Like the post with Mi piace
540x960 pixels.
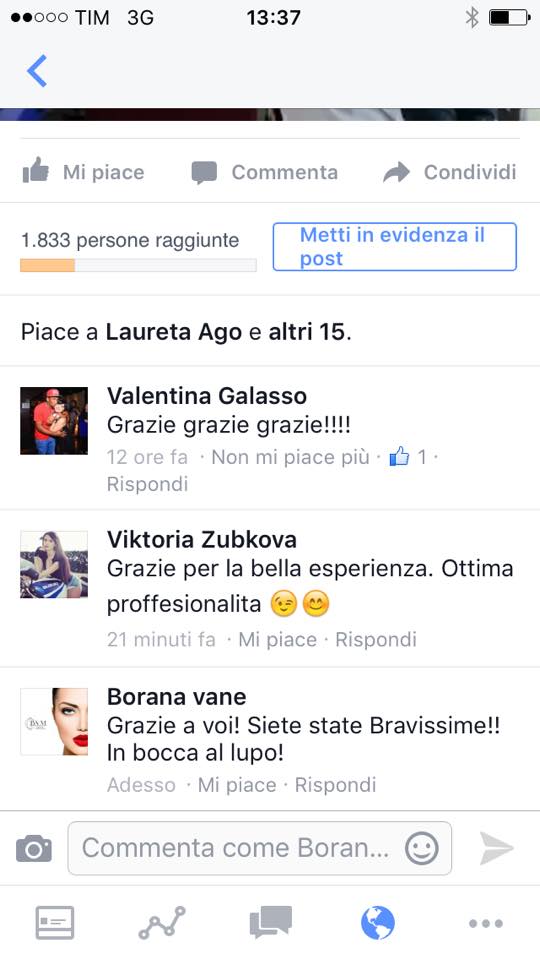click(x=83, y=172)
